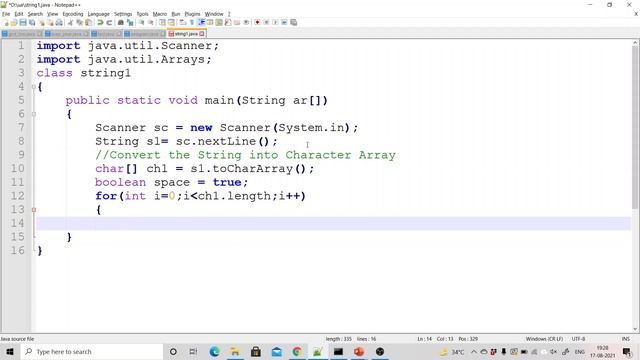The height and width of the screenshot is (360, 640).
Task: Click Windows (CR LF) in status bar
Action: coord(544,339)
